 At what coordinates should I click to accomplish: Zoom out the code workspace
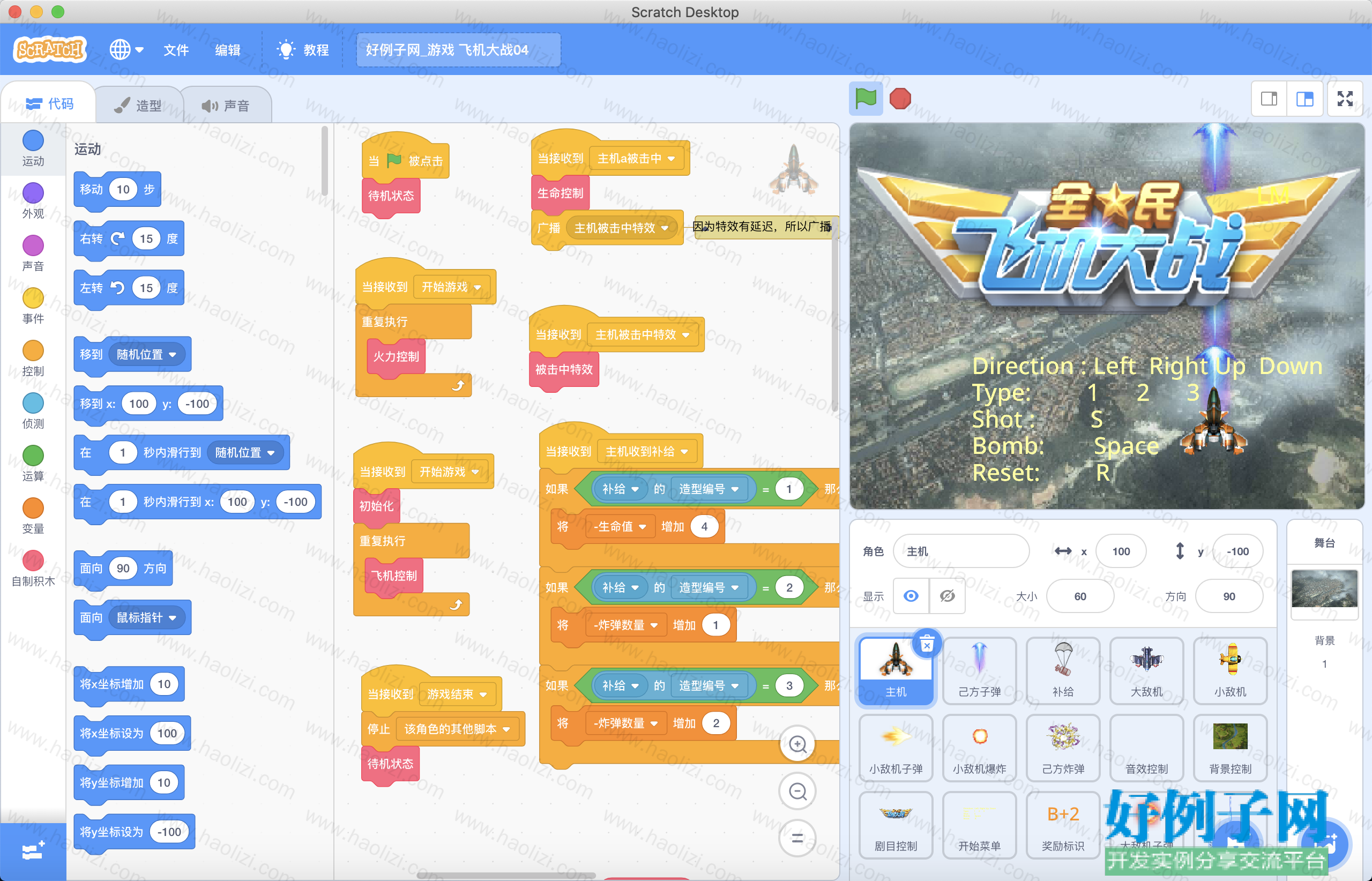[x=797, y=791]
